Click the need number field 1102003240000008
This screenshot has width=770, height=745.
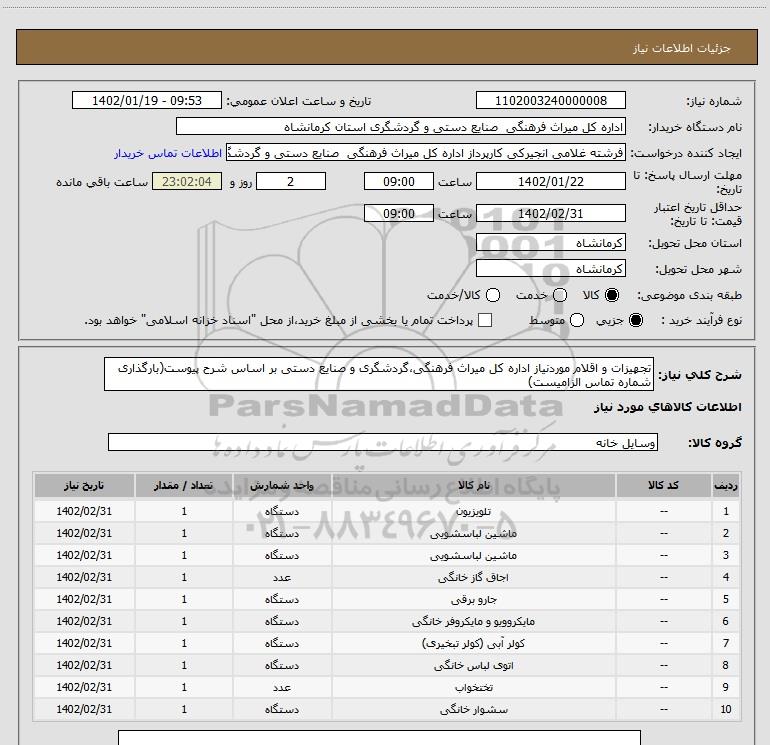click(550, 100)
